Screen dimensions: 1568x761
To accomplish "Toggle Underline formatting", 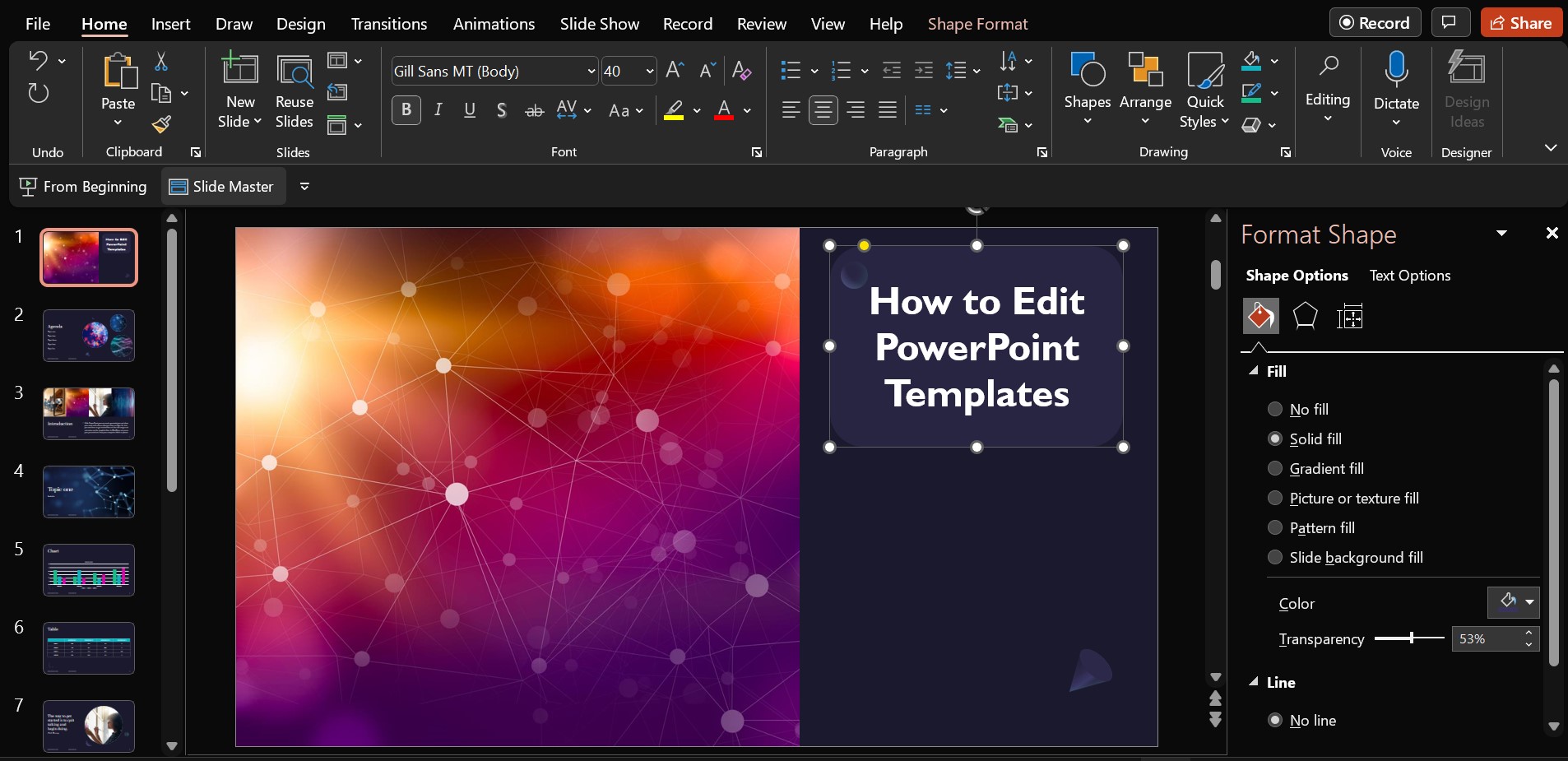I will pos(470,109).
